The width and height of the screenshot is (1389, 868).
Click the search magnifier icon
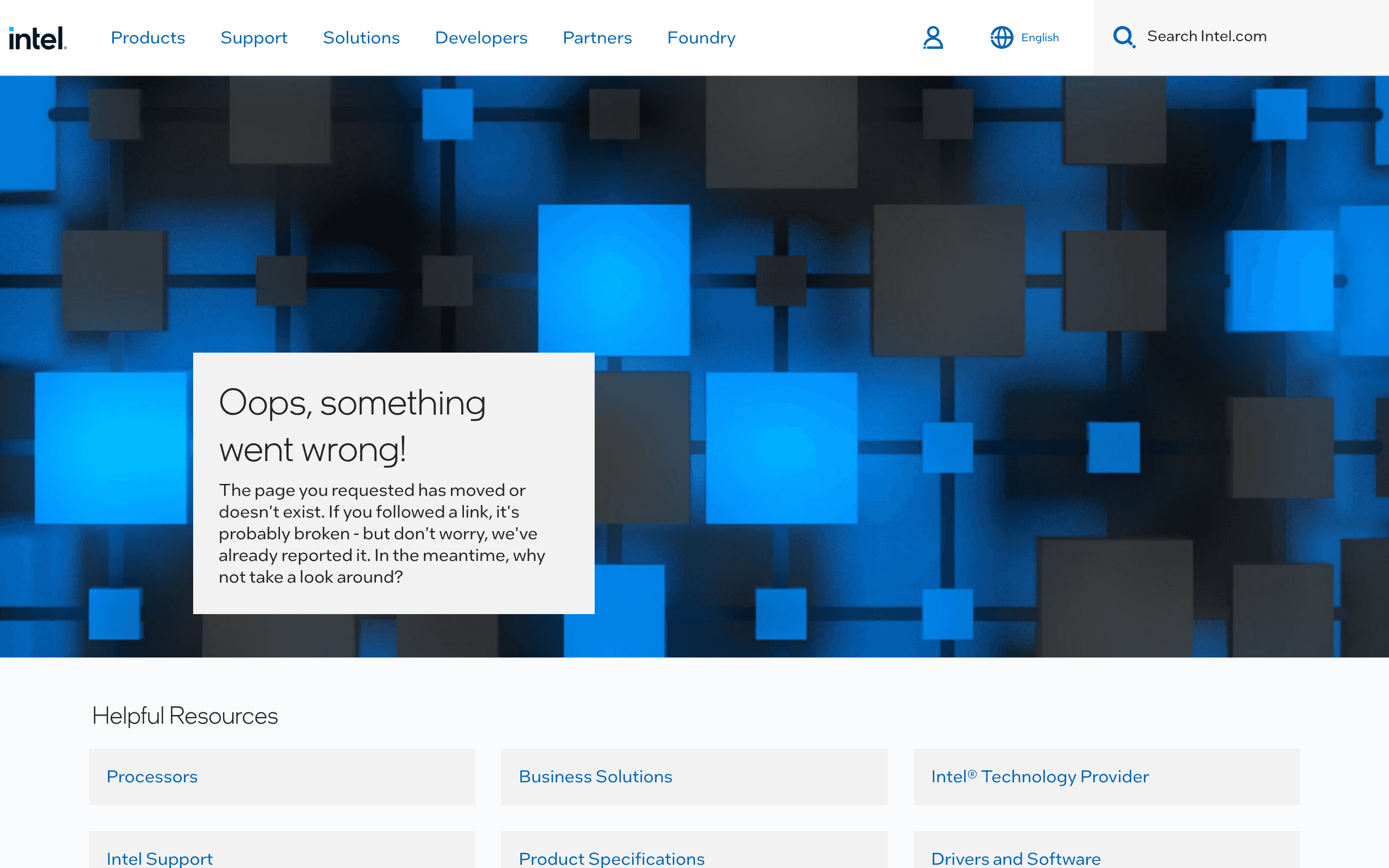coord(1124,37)
